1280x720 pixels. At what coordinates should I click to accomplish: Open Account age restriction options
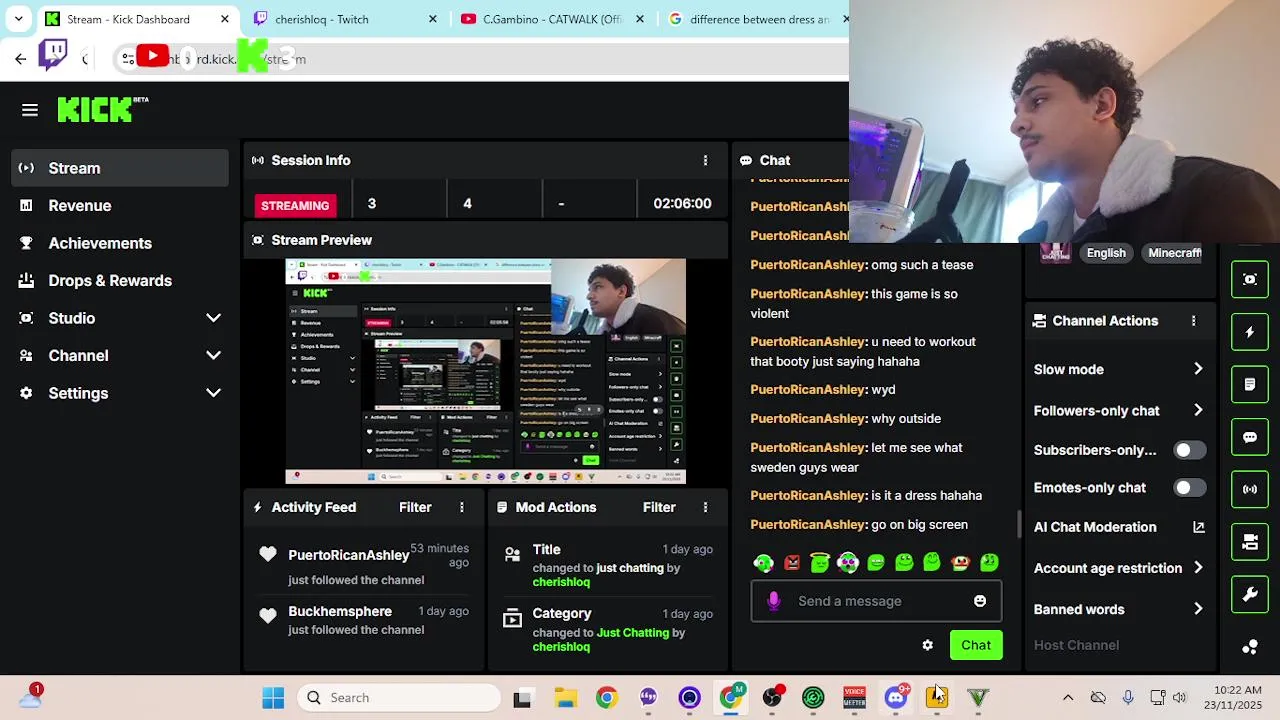click(1119, 568)
